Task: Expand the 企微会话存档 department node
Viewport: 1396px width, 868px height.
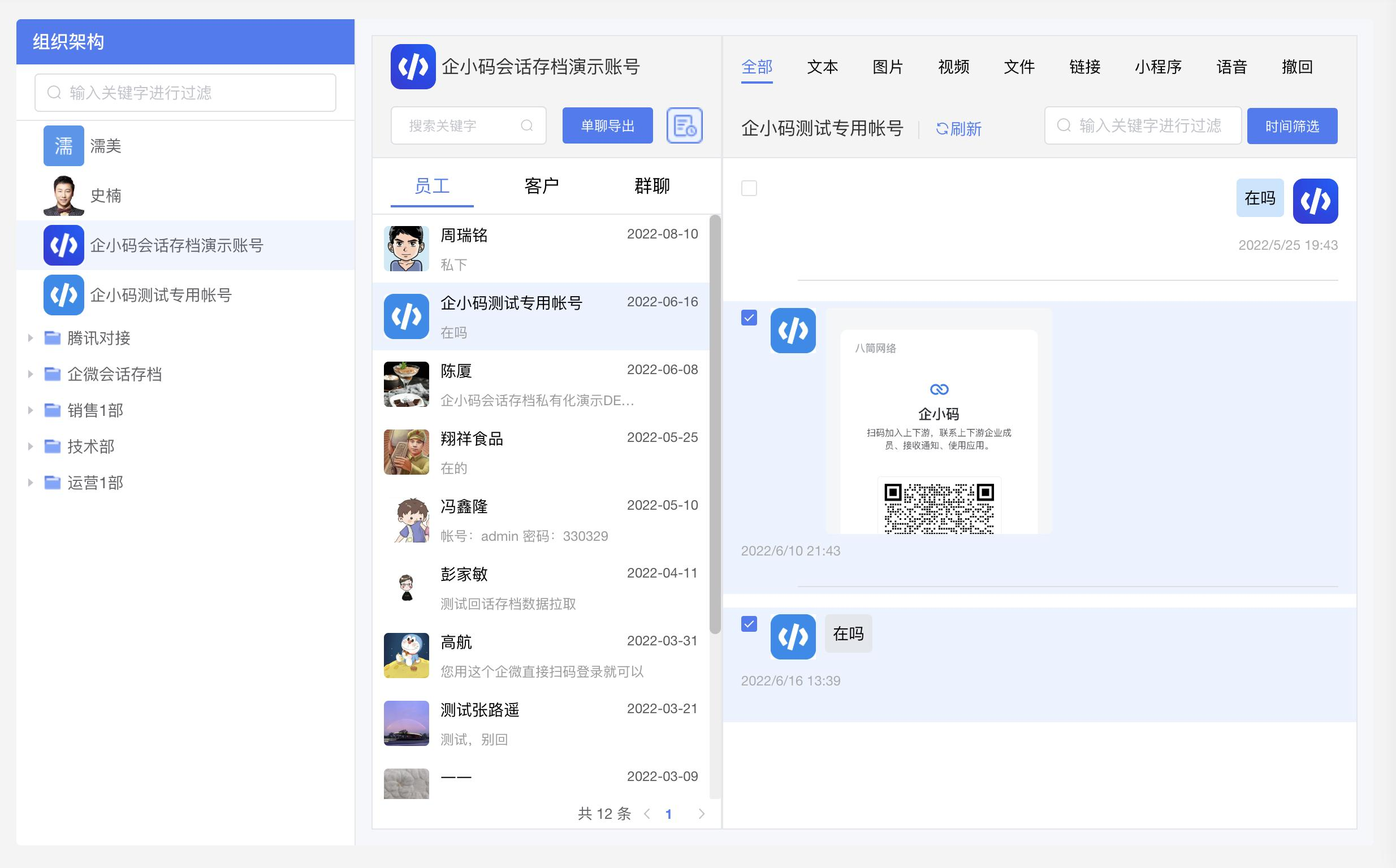Action: tap(31, 374)
